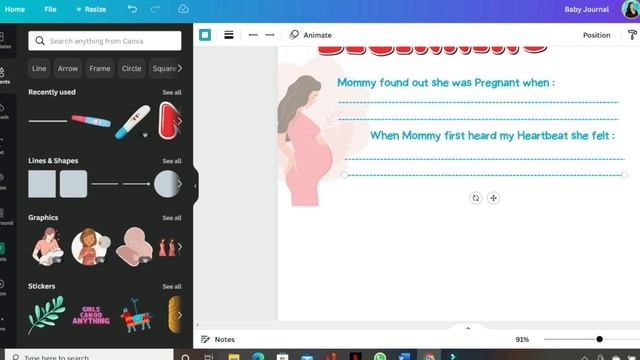Open line color picker
Viewport: 640px width, 360px height.
click(x=205, y=35)
